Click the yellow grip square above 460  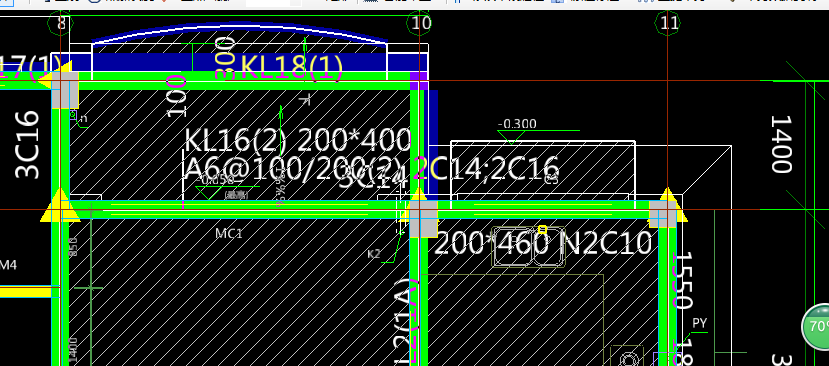(x=542, y=229)
